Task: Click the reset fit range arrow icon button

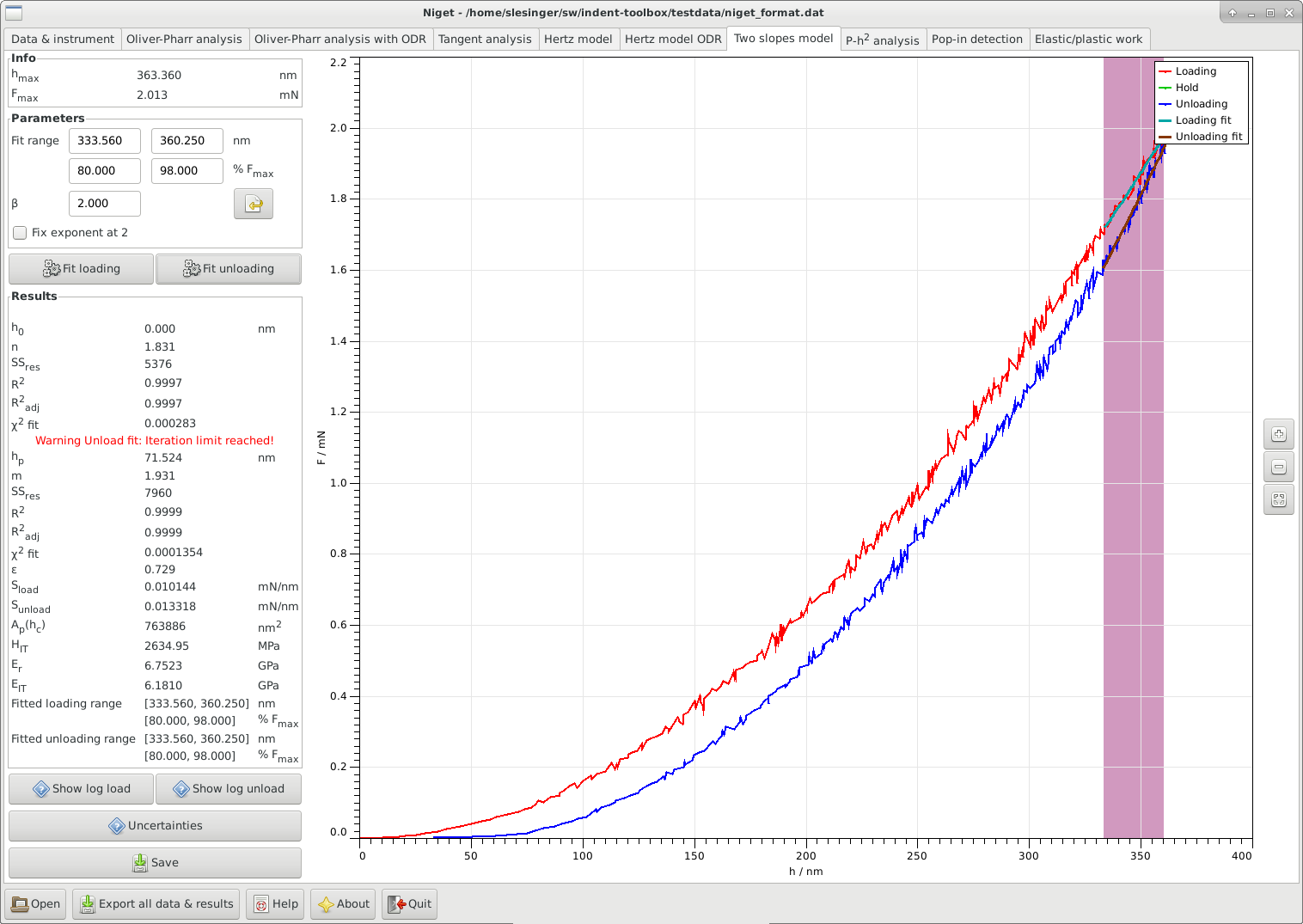Action: tap(254, 204)
